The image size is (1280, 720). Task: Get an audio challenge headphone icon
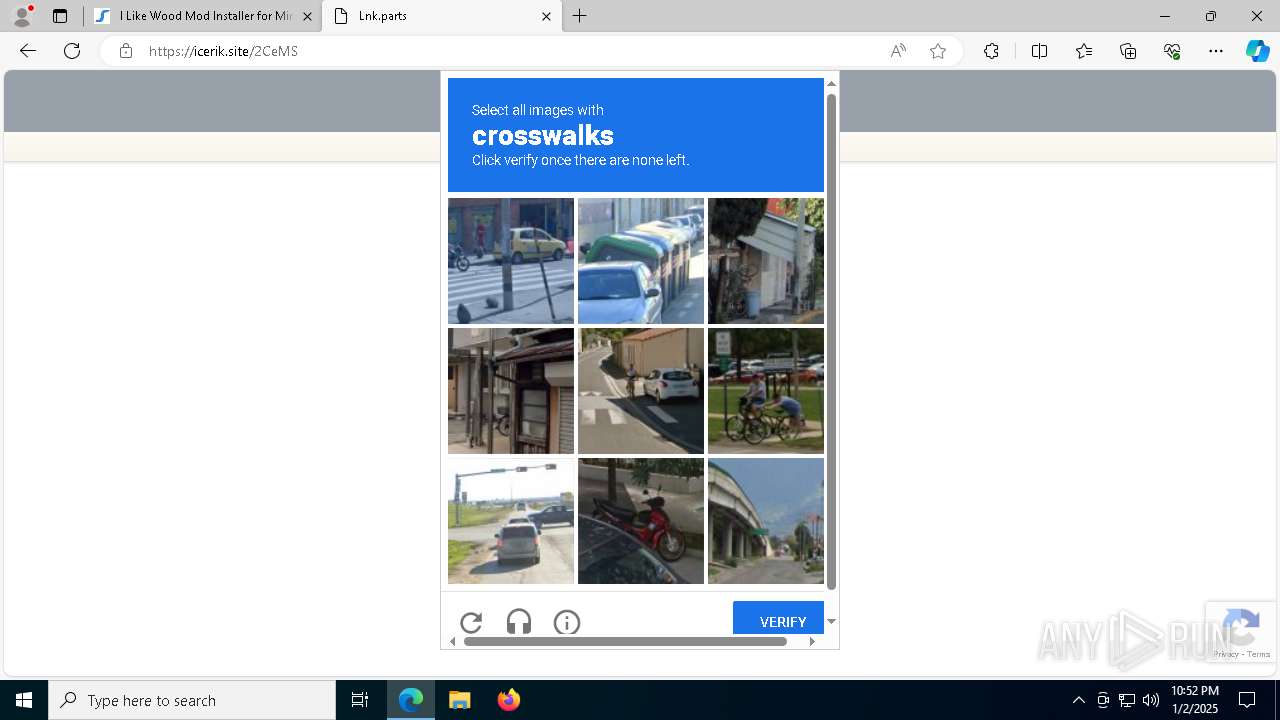pyautogui.click(x=519, y=622)
